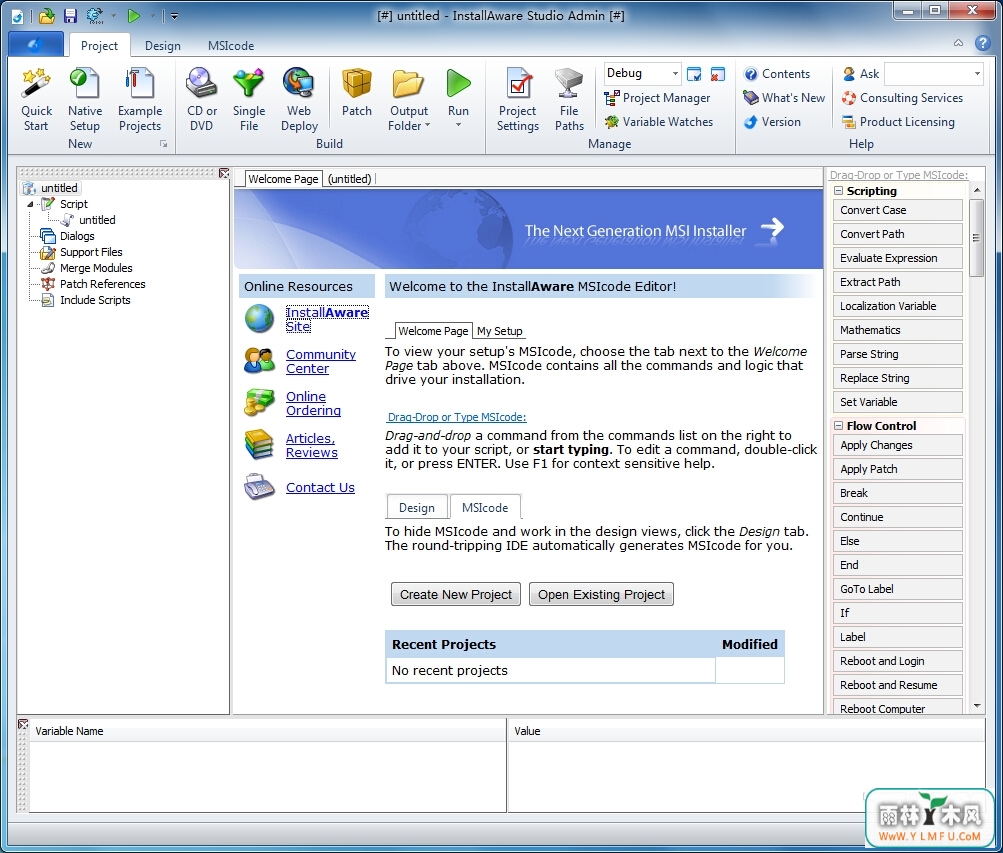Open the Output Folder
Image resolution: width=1003 pixels, height=853 pixels.
pyautogui.click(x=409, y=93)
